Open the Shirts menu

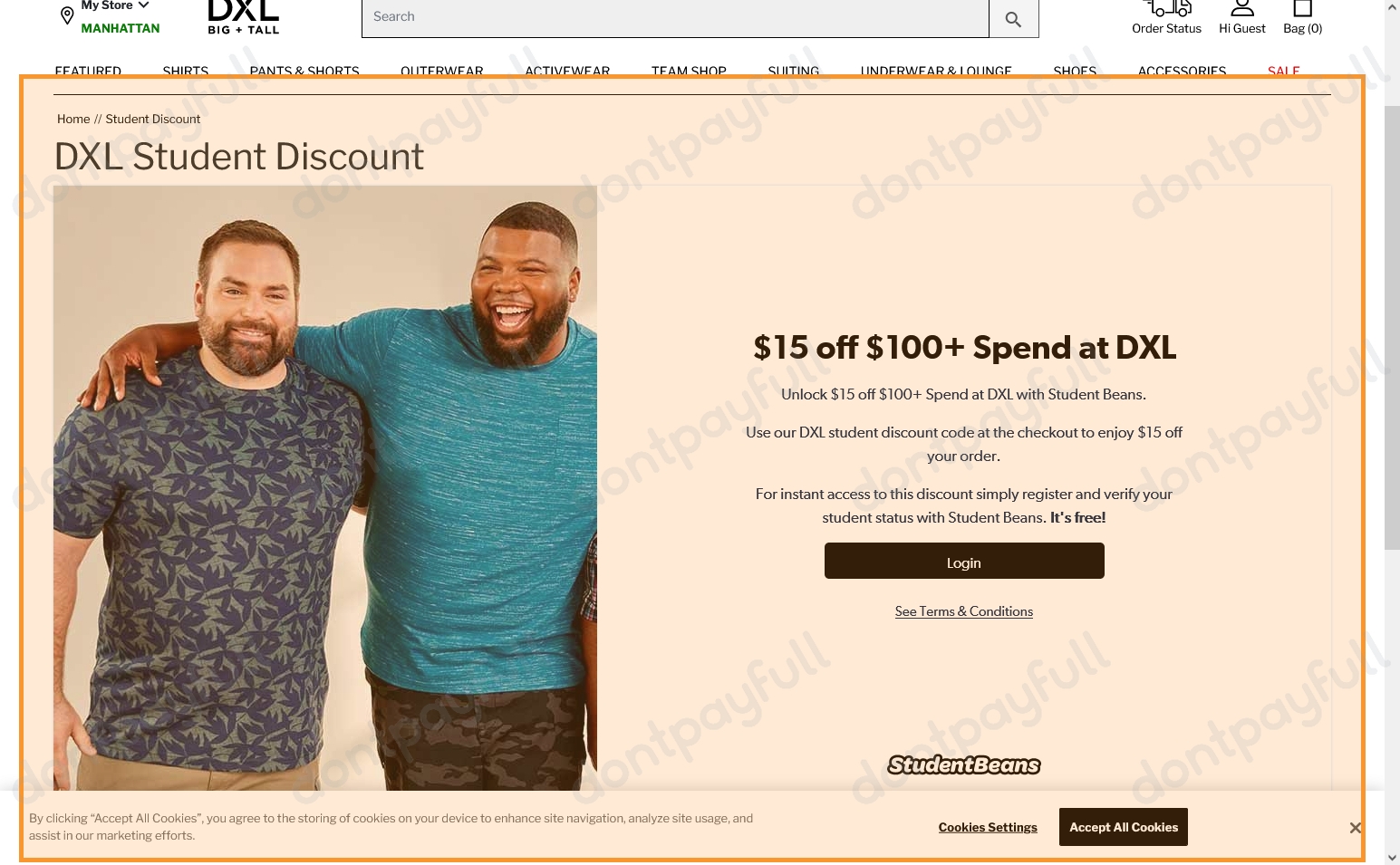click(186, 71)
